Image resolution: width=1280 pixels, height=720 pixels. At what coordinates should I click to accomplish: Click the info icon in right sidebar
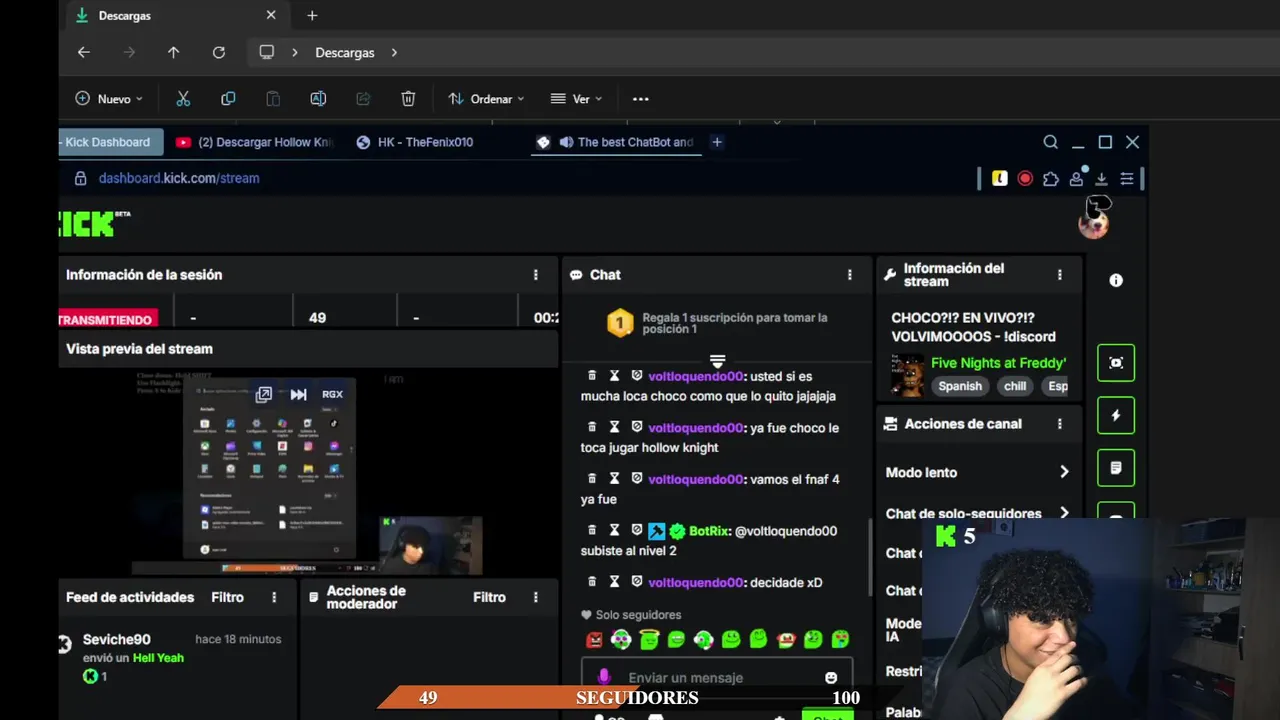tap(1116, 281)
